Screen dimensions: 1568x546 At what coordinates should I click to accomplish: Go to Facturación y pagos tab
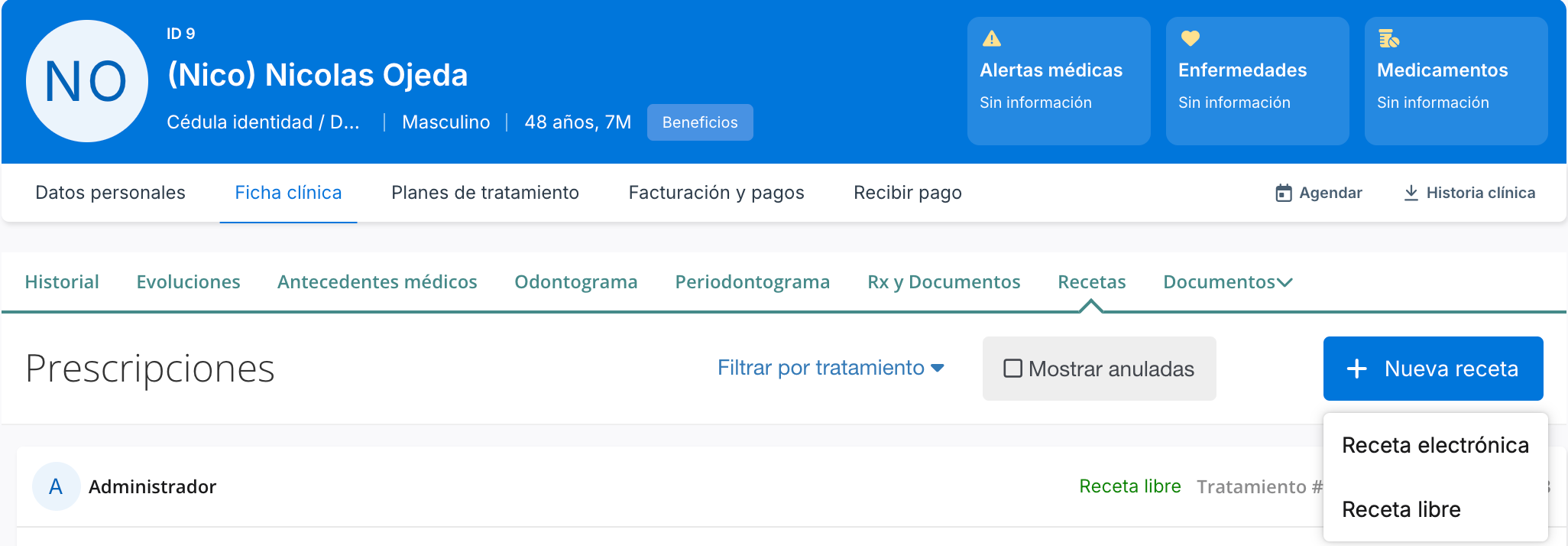(716, 193)
